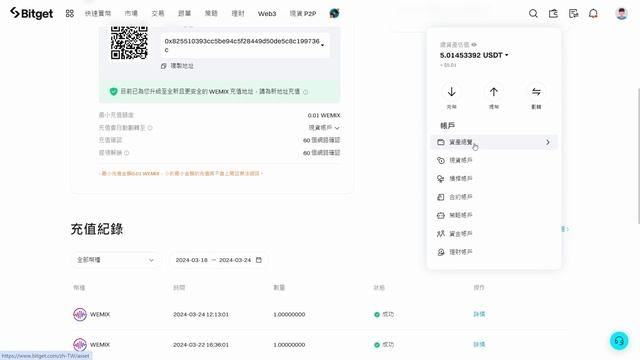This screenshot has height=360, width=640.
Task: Click the page vertical scrollbar
Action: click(638, 156)
